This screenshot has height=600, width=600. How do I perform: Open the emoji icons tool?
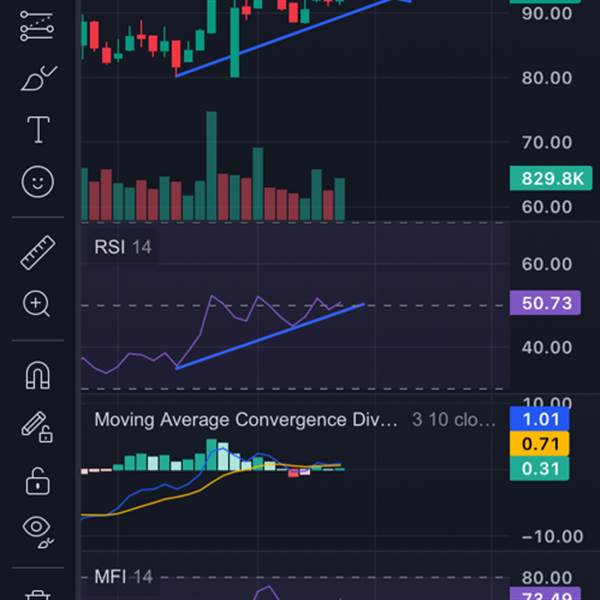(x=38, y=182)
